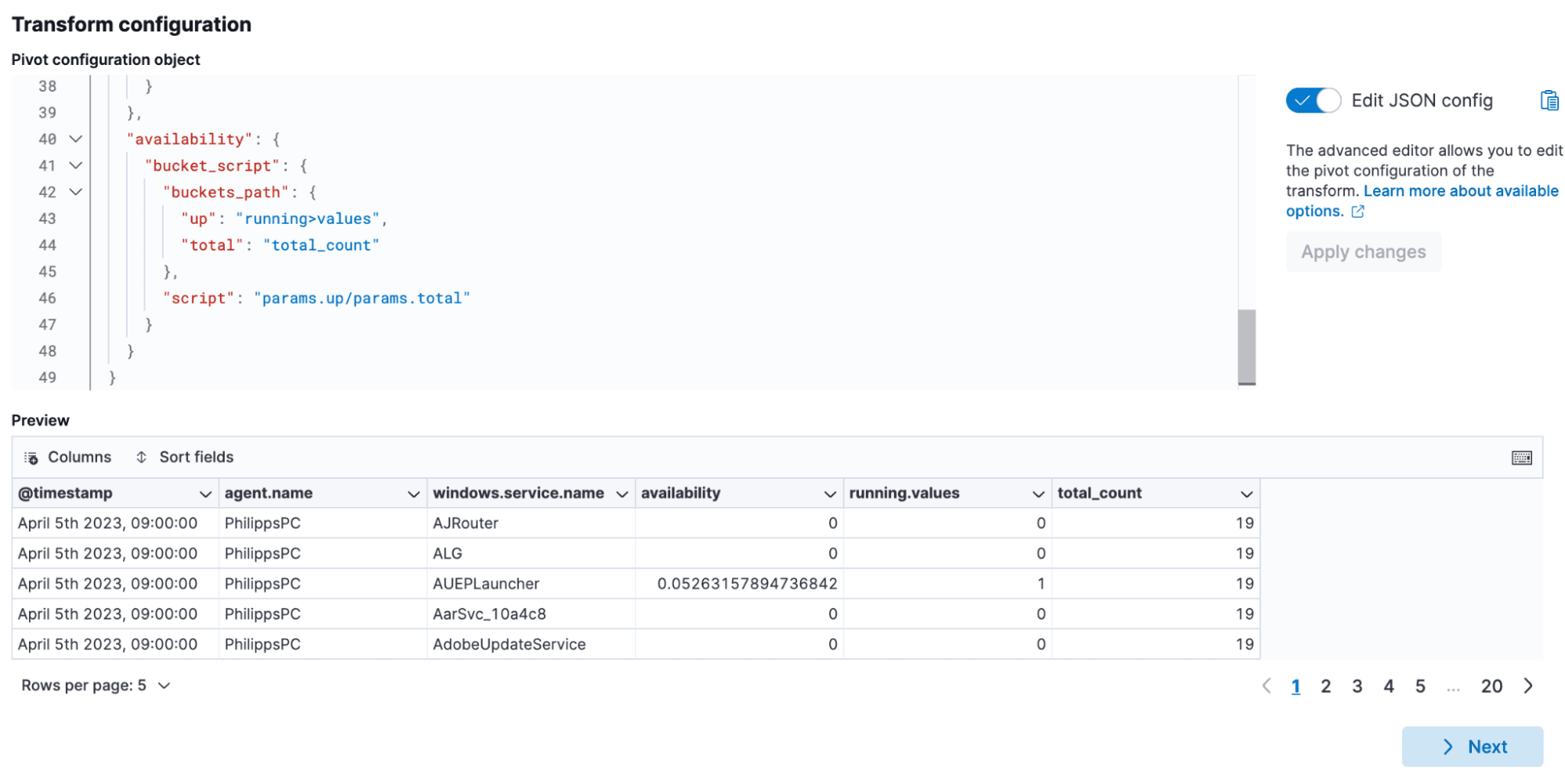
Task: Expand the availability column options chevron
Action: point(830,494)
